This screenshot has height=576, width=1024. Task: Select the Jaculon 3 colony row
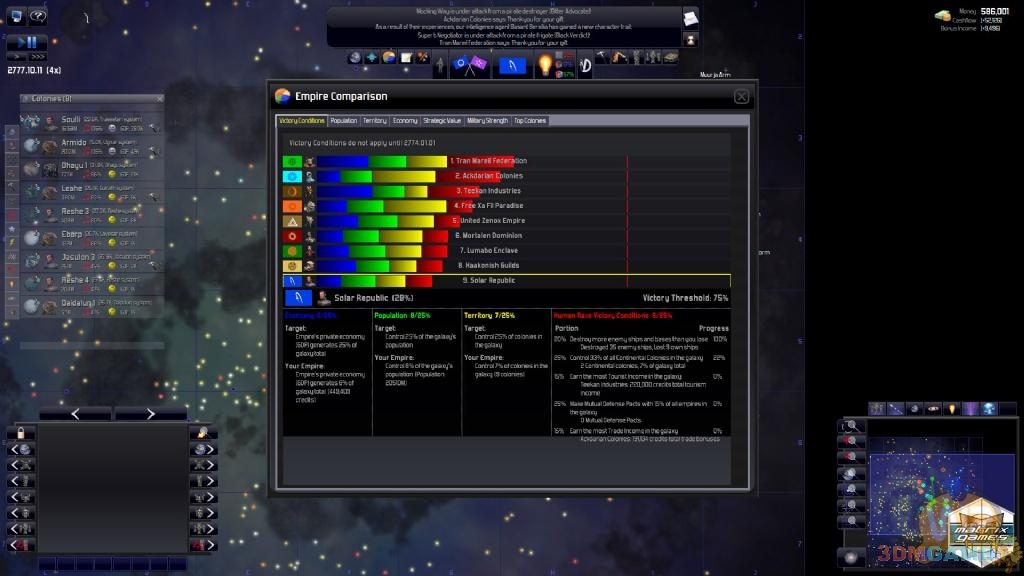[x=91, y=261]
